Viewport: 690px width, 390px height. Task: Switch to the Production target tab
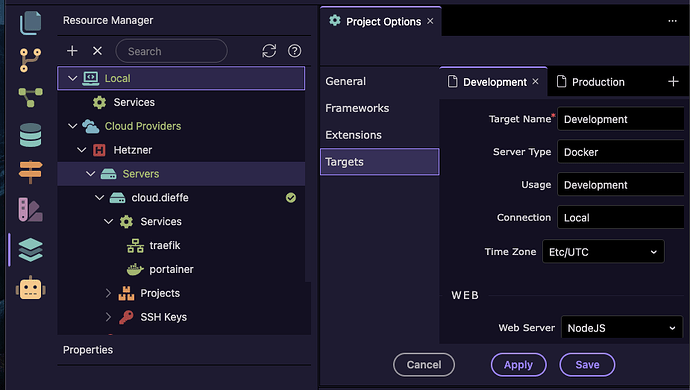coord(591,82)
